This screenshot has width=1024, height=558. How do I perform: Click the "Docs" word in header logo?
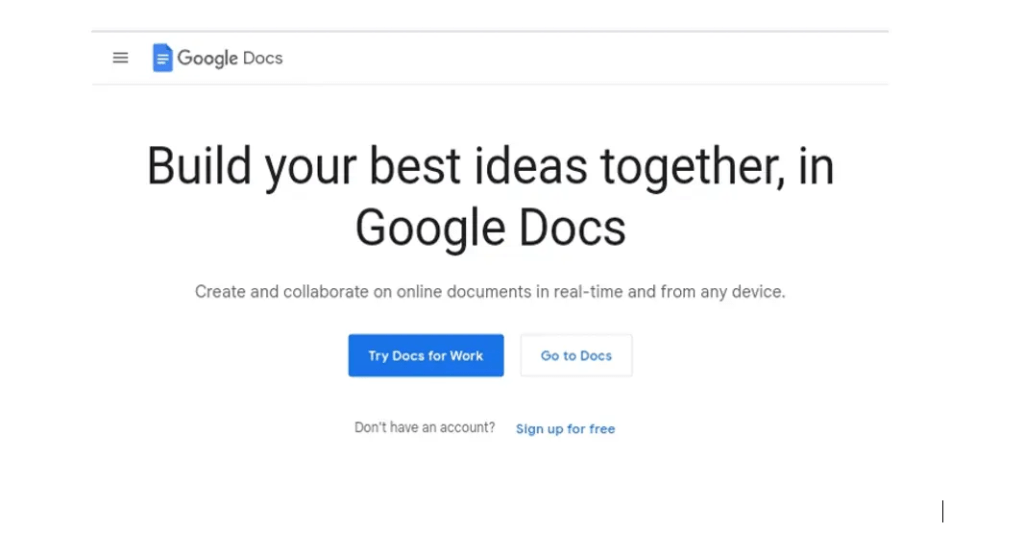(263, 58)
